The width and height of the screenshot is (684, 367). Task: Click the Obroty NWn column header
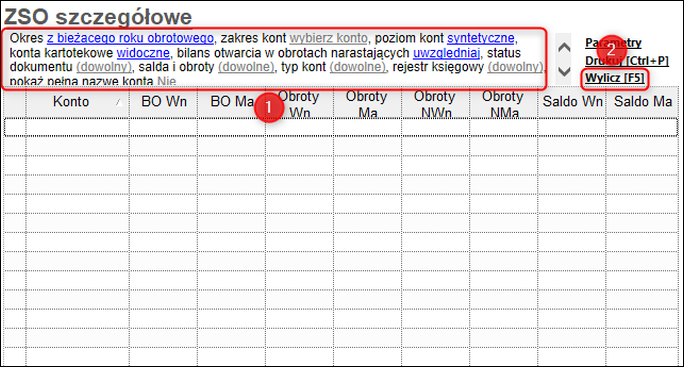coord(435,103)
